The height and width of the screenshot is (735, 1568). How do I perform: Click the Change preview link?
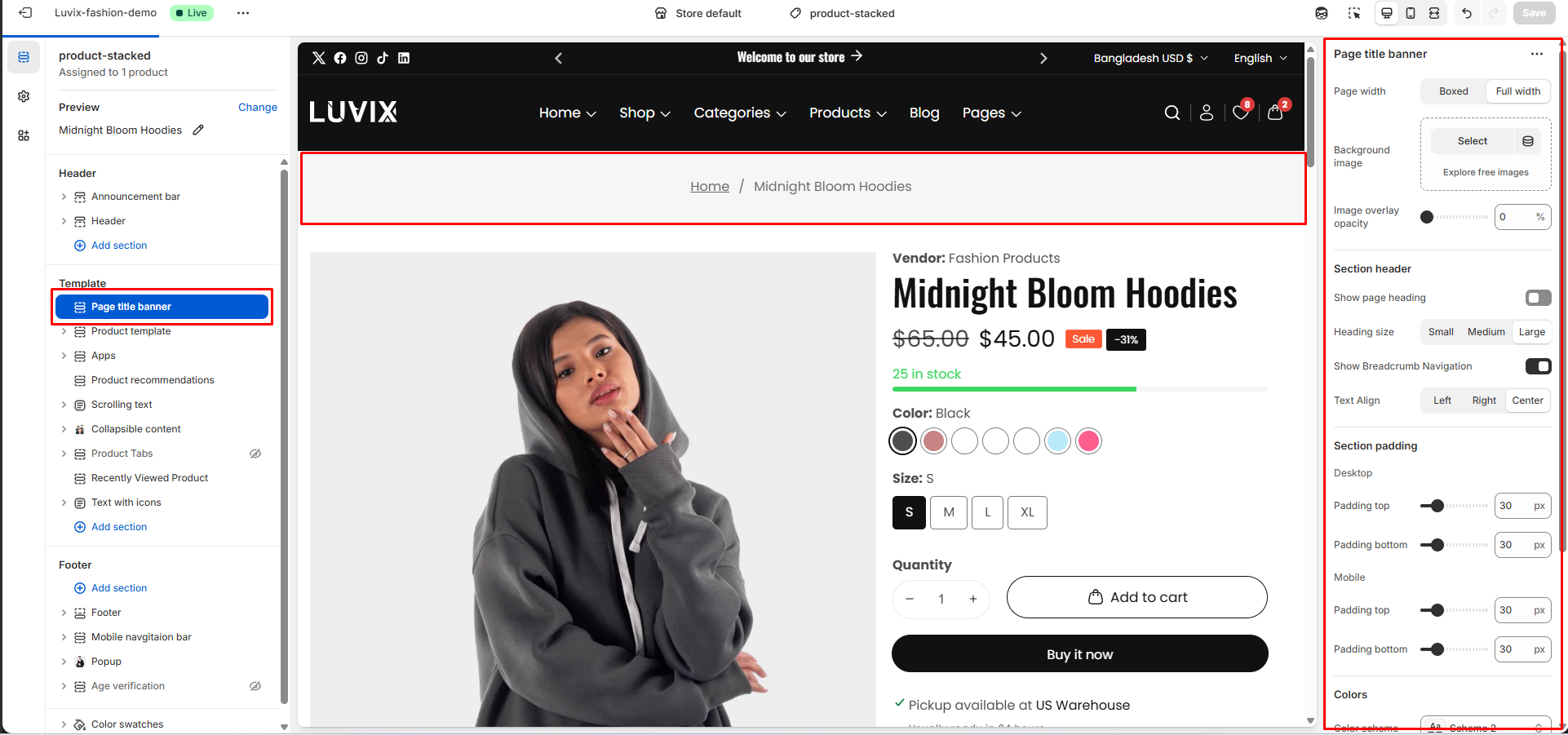tap(258, 107)
